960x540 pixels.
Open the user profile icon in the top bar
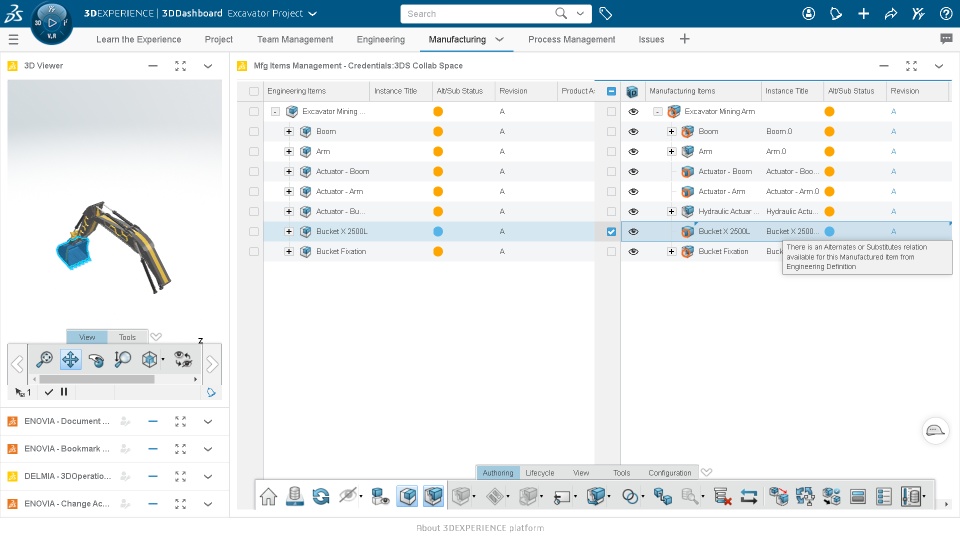pyautogui.click(x=808, y=13)
